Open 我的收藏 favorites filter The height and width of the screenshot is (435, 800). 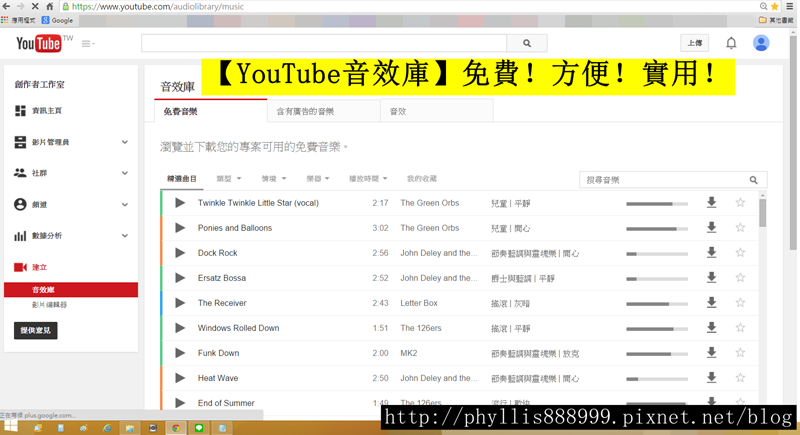pos(421,178)
